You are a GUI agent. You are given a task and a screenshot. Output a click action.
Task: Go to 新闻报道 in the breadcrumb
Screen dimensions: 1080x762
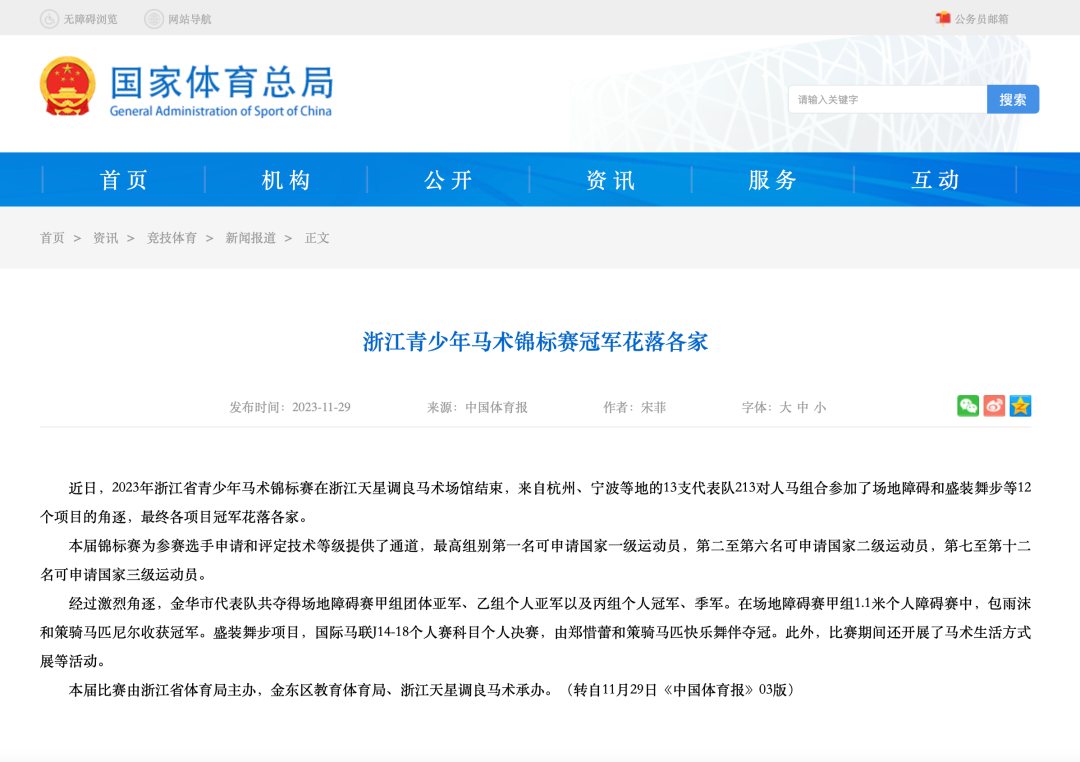pos(251,238)
